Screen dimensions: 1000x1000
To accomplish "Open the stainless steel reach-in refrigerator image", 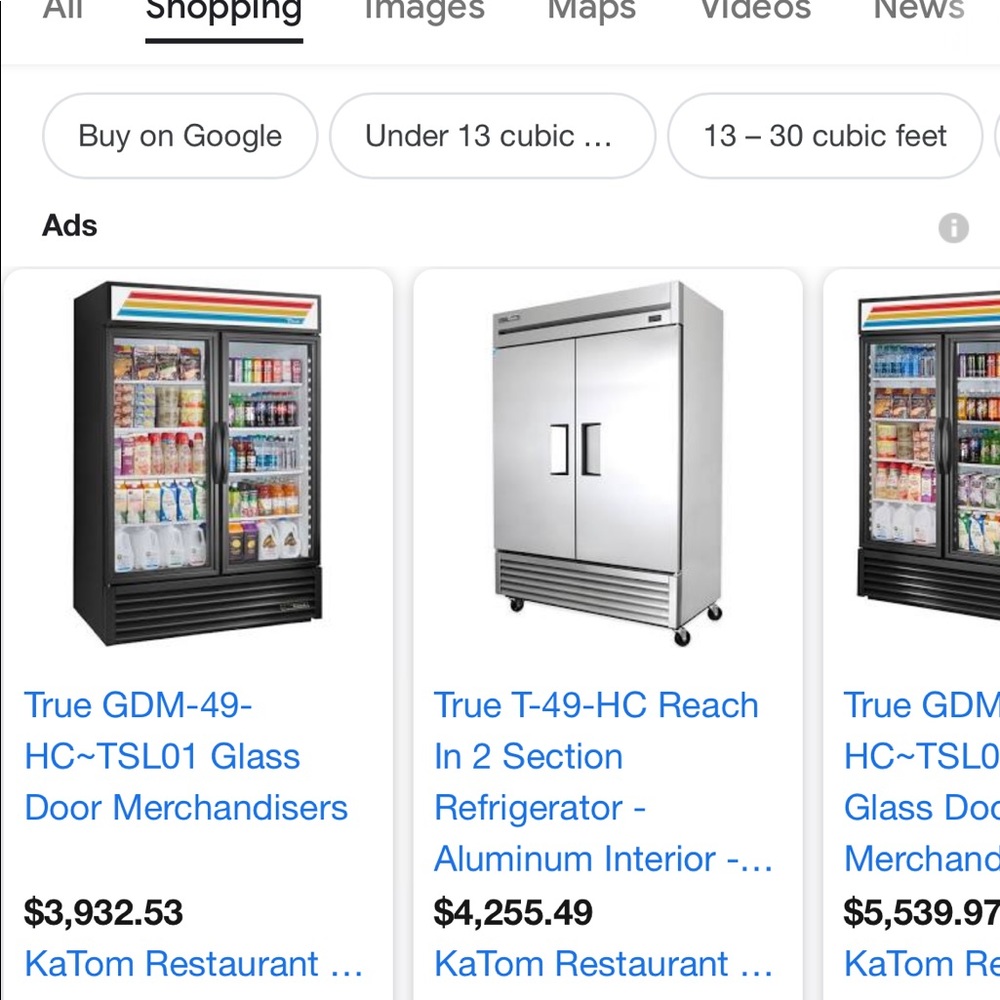I will point(607,464).
